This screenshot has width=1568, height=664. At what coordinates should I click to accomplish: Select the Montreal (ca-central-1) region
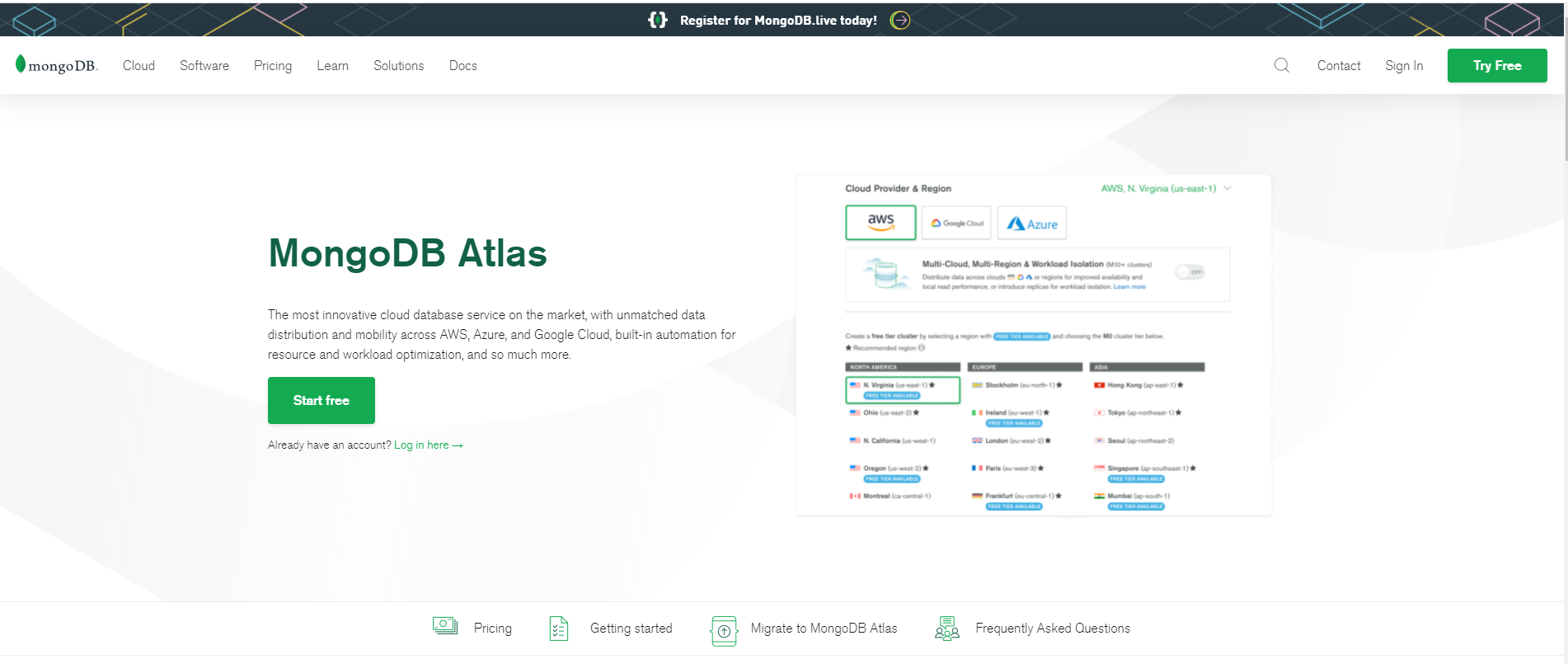click(x=890, y=496)
